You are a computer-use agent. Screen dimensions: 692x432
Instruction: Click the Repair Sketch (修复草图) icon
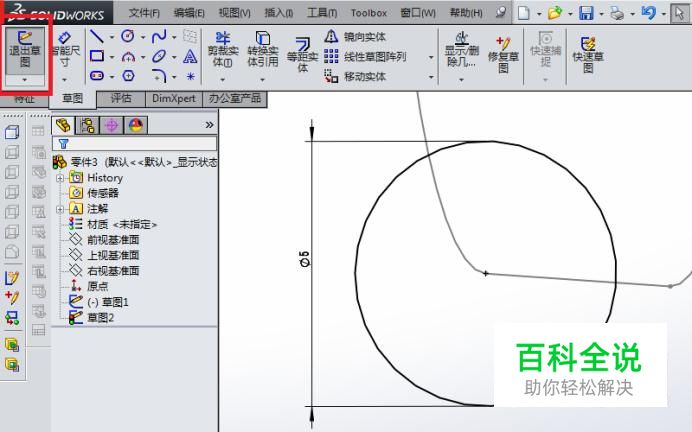503,52
